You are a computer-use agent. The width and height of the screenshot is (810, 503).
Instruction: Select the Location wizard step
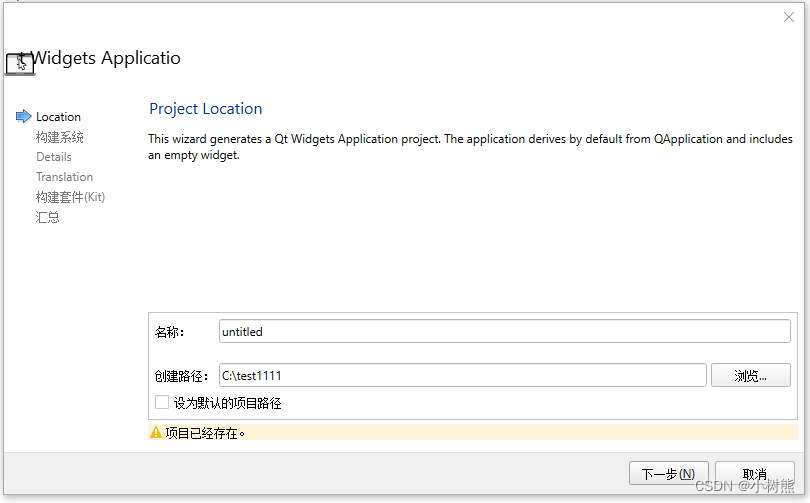click(x=58, y=117)
